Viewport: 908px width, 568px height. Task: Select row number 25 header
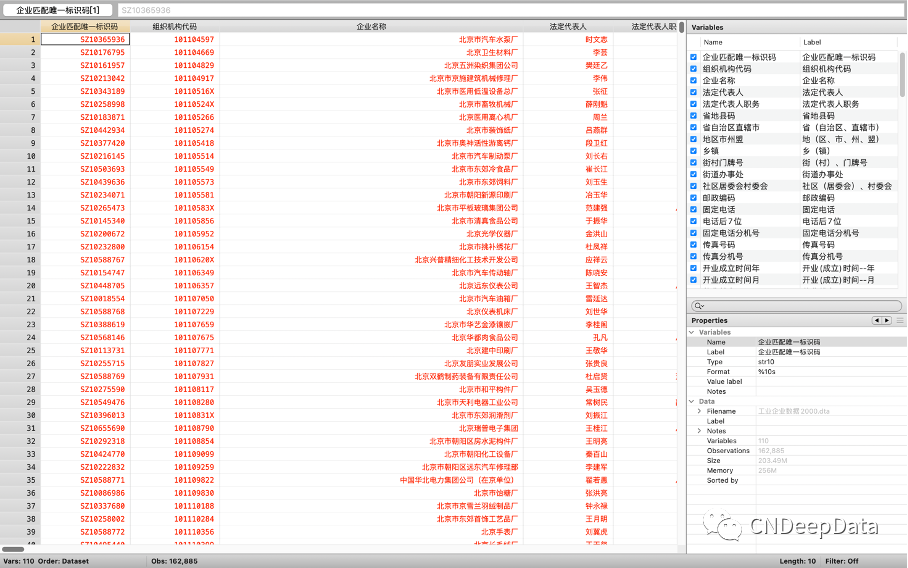(x=20, y=350)
